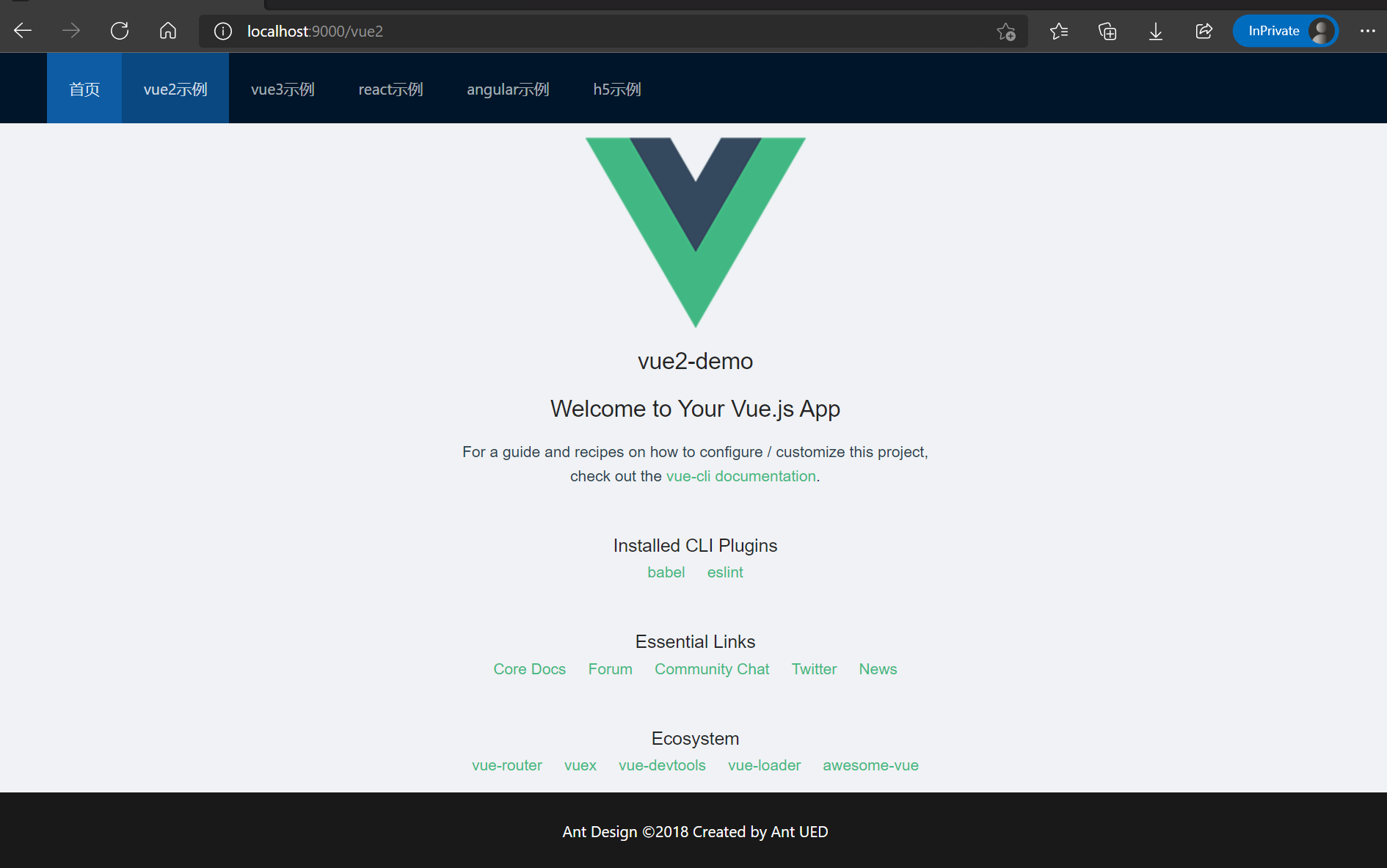This screenshot has height=868, width=1387.
Task: Switch to the vue2示例 menu item
Action: tap(175, 88)
